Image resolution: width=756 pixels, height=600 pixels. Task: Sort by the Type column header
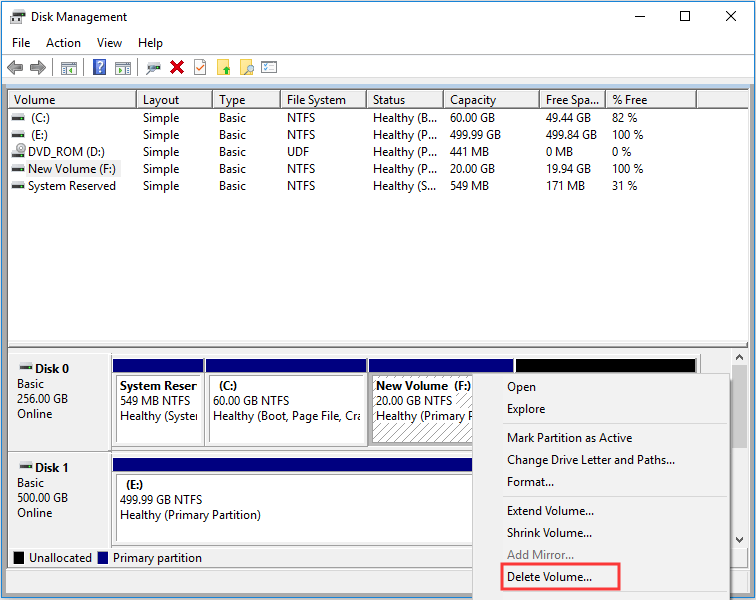click(246, 100)
